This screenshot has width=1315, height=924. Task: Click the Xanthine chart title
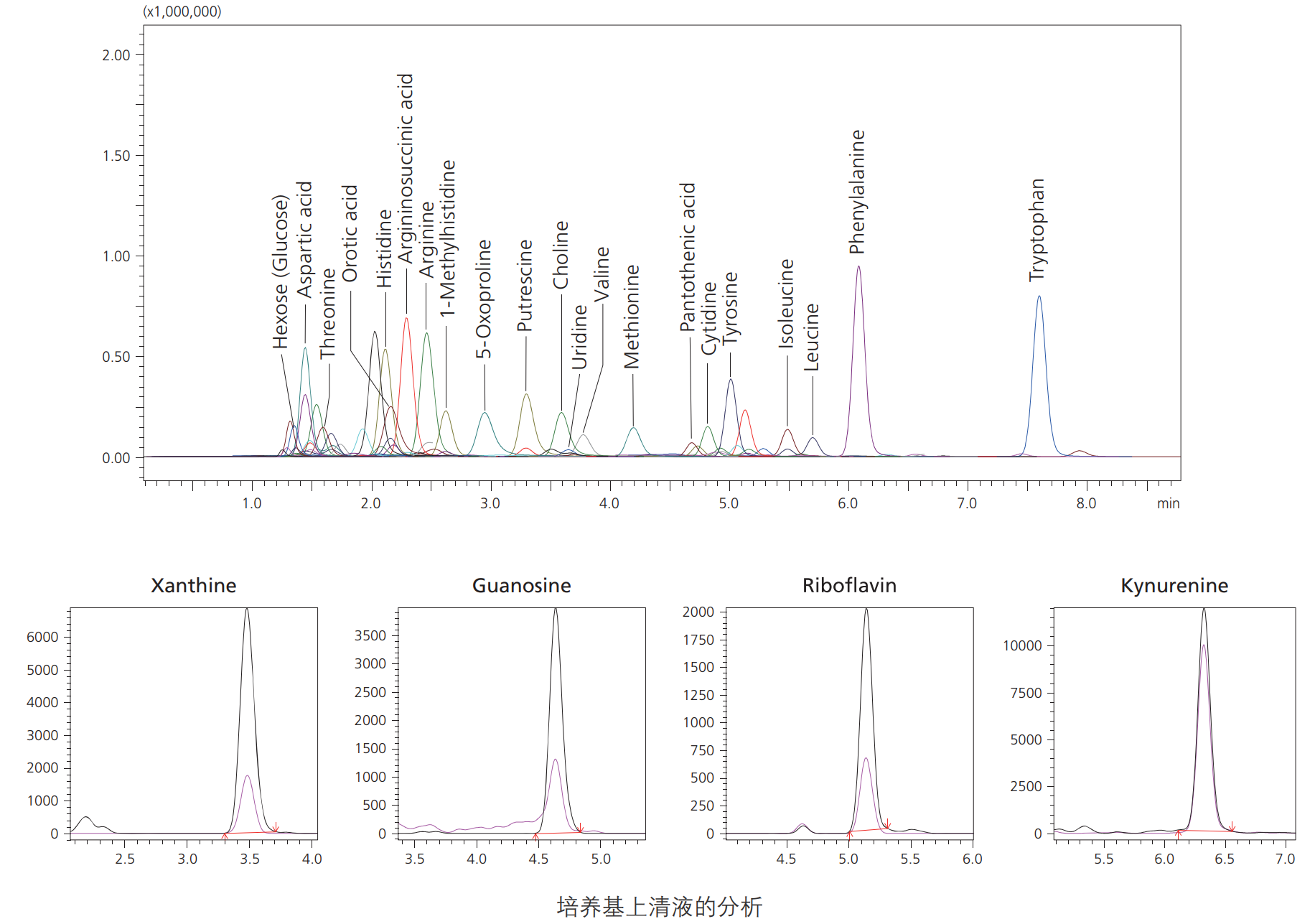click(193, 586)
